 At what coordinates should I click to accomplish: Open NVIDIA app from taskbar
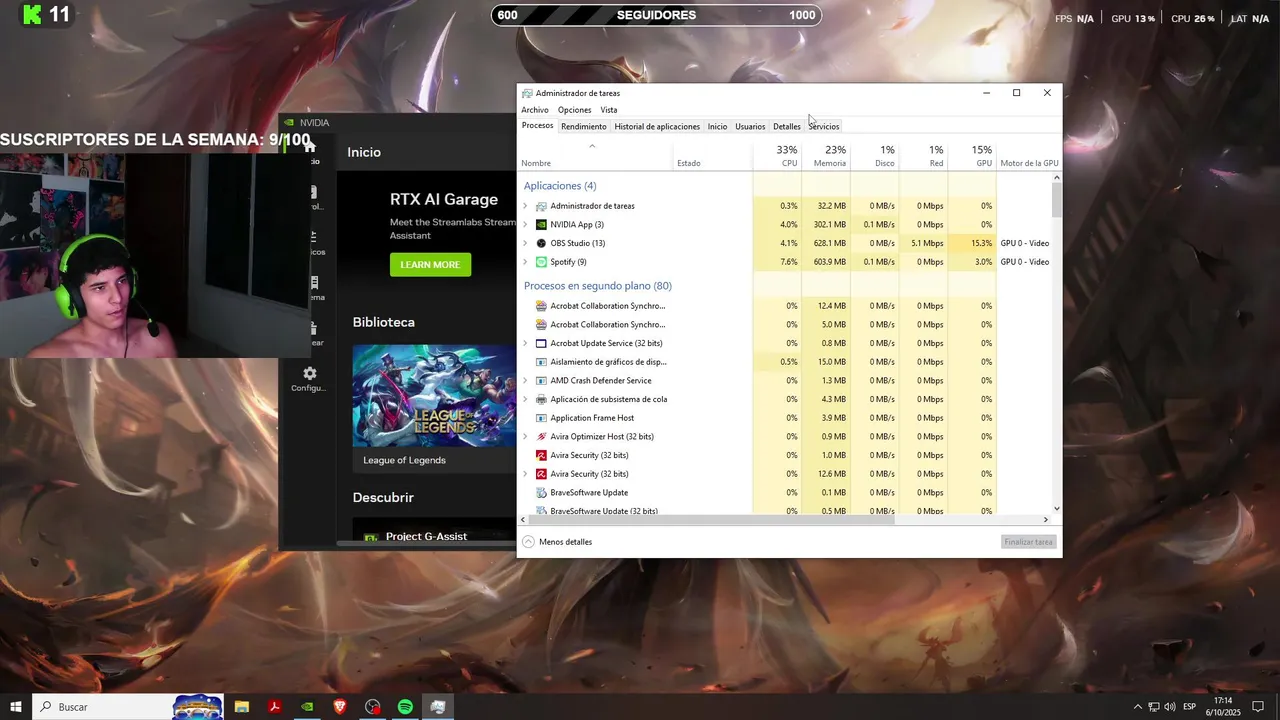[307, 707]
